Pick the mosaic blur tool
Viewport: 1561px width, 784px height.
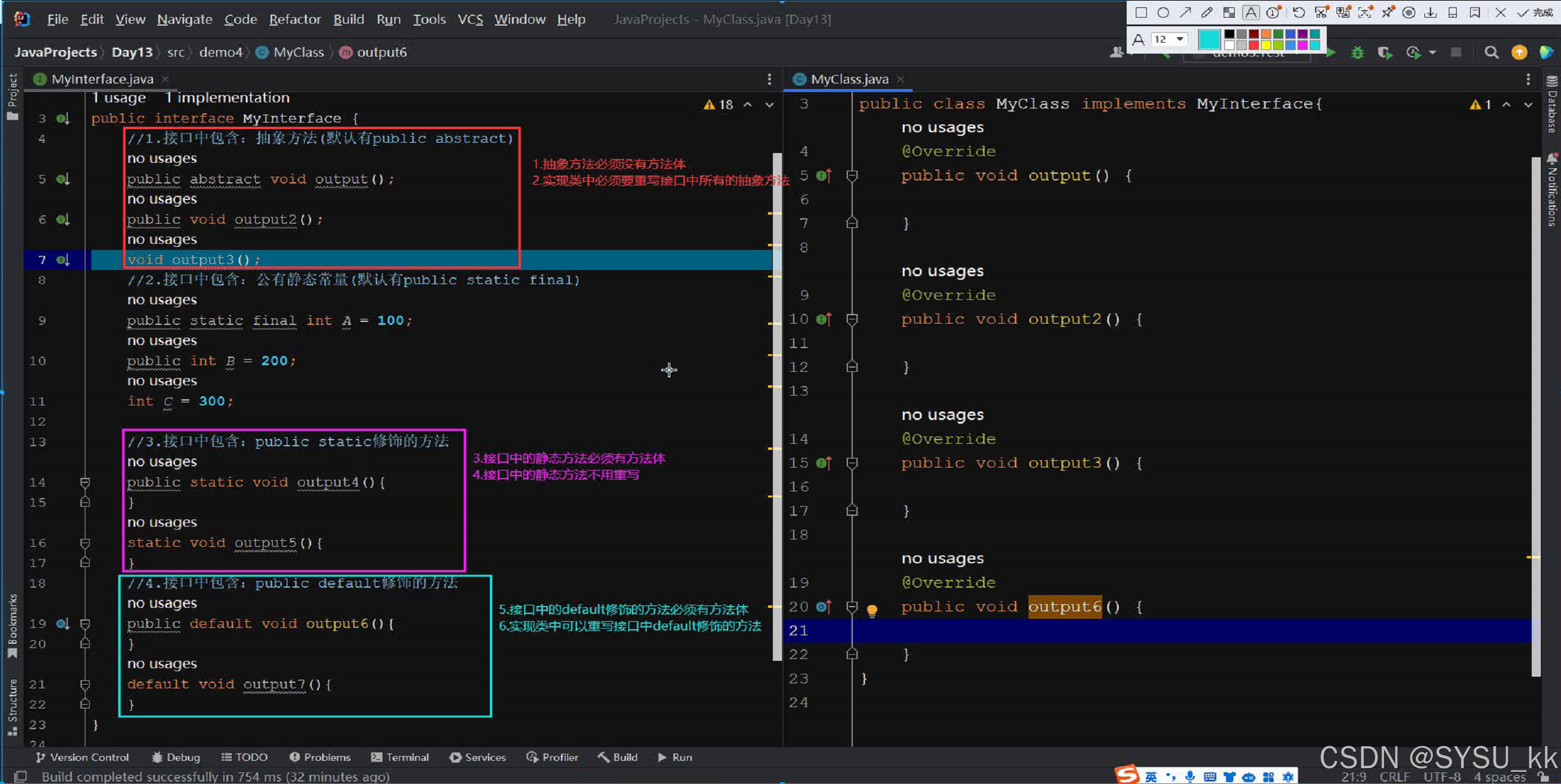1229,12
